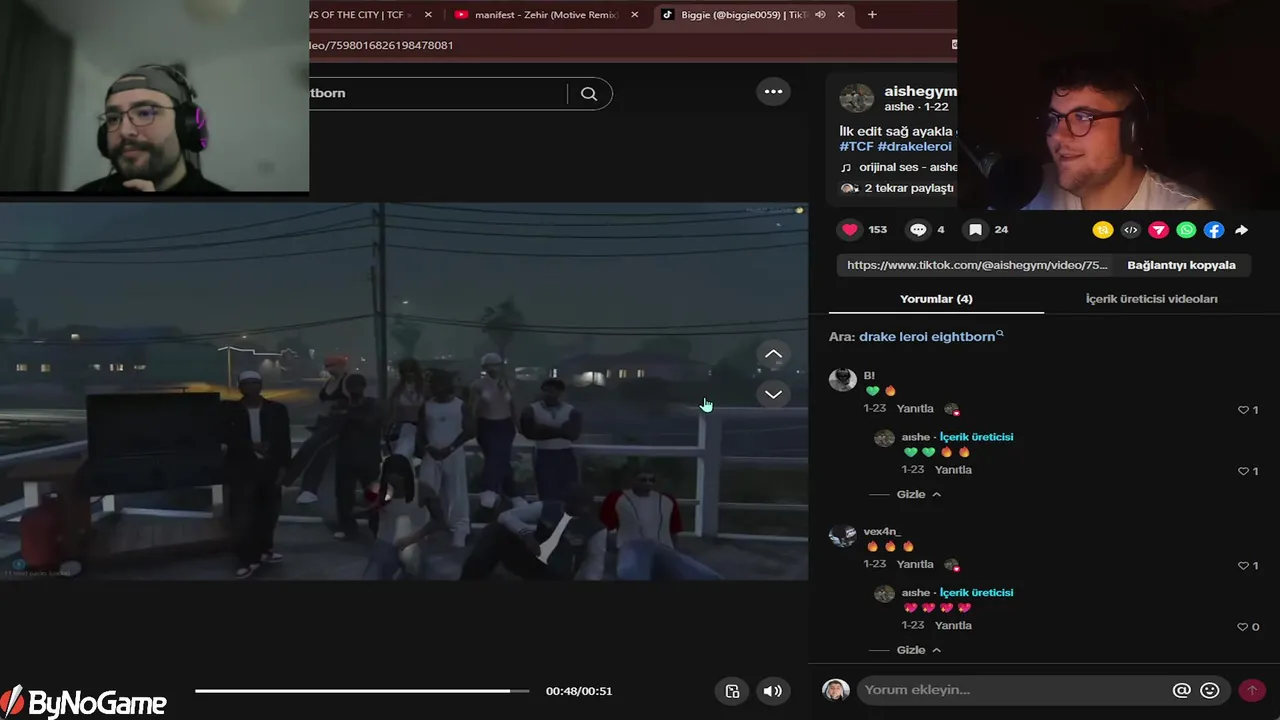Go to next video with down chevron

[x=773, y=394]
